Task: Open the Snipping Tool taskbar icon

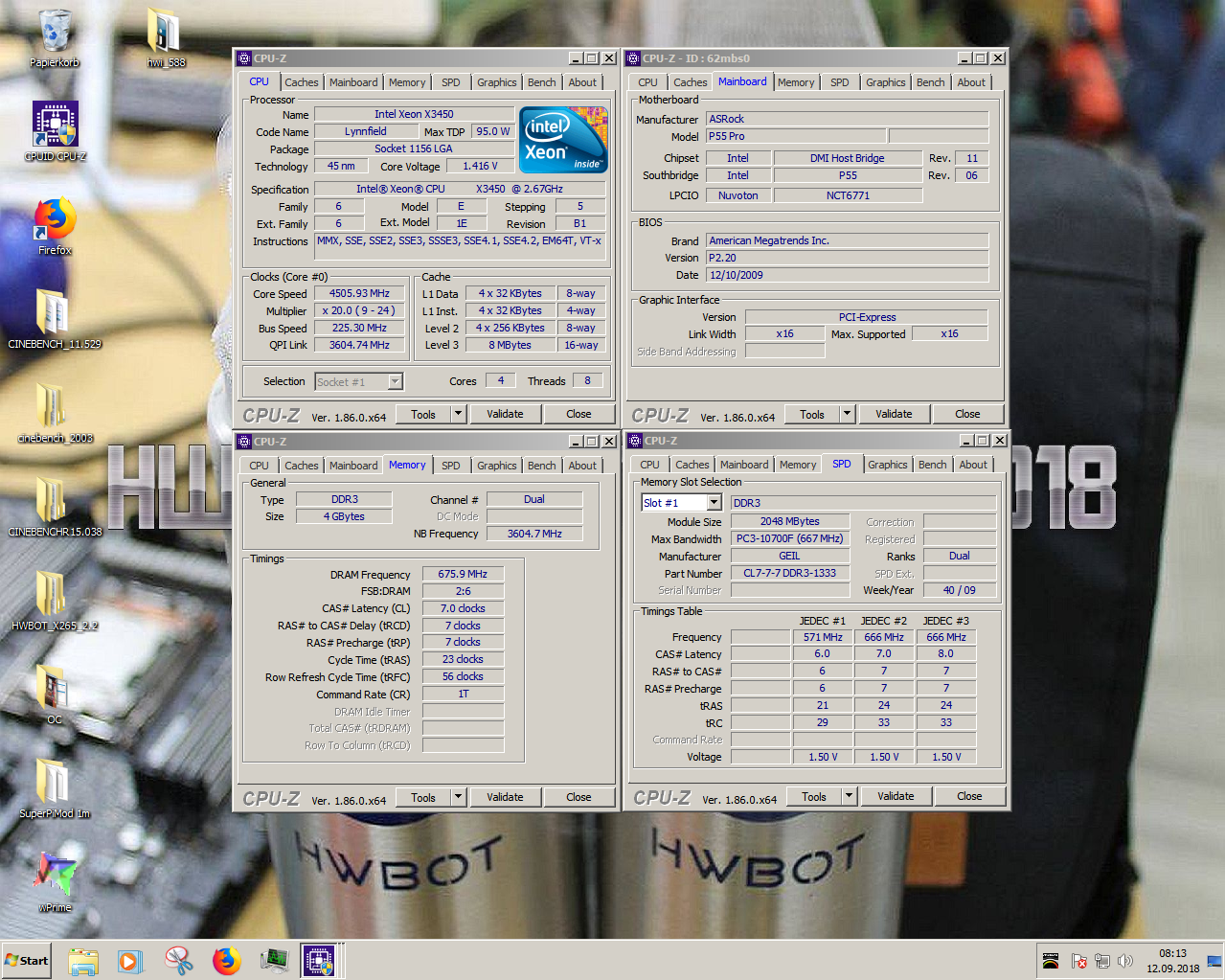Action: click(x=178, y=961)
